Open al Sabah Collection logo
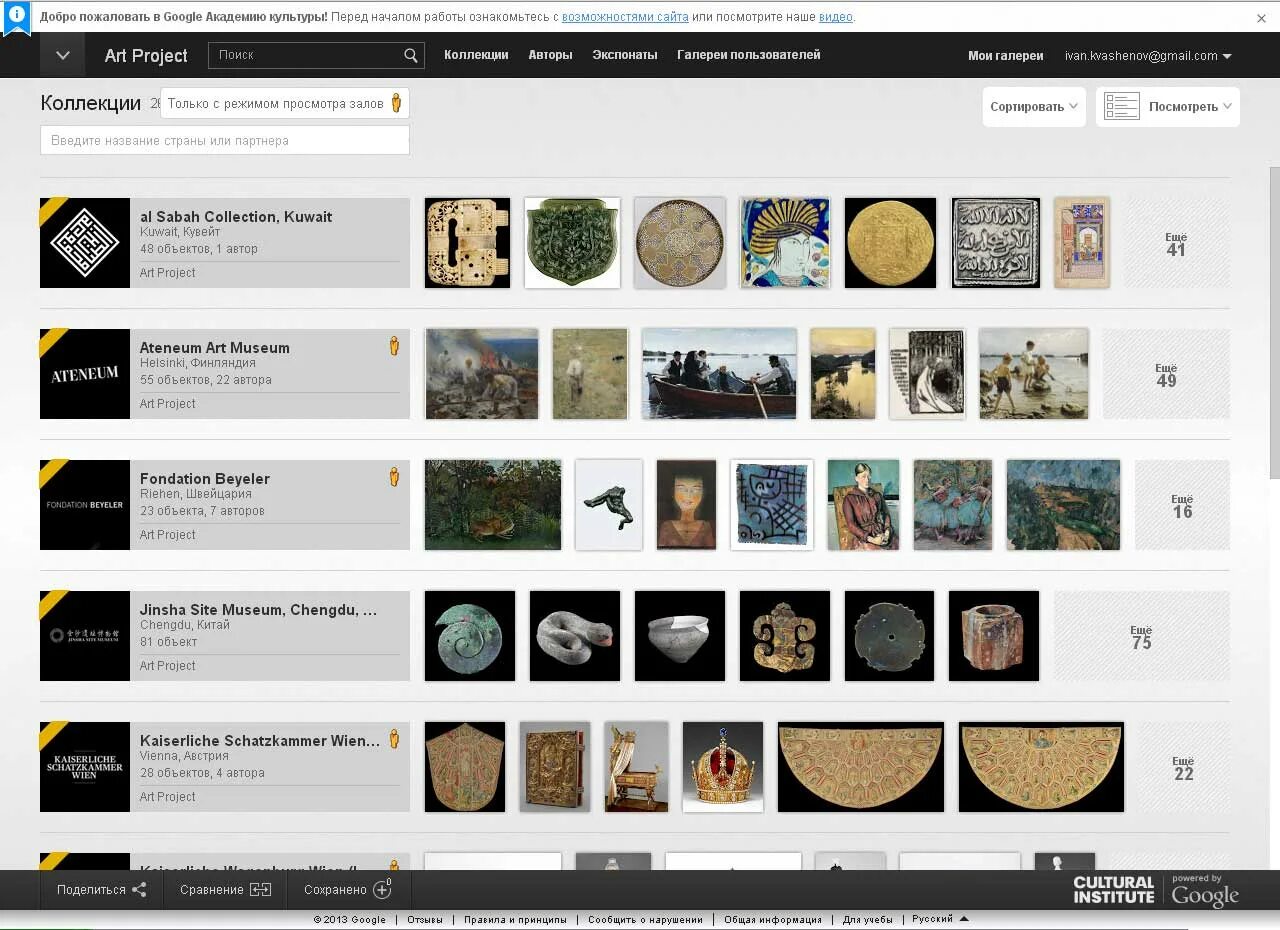 [x=85, y=243]
